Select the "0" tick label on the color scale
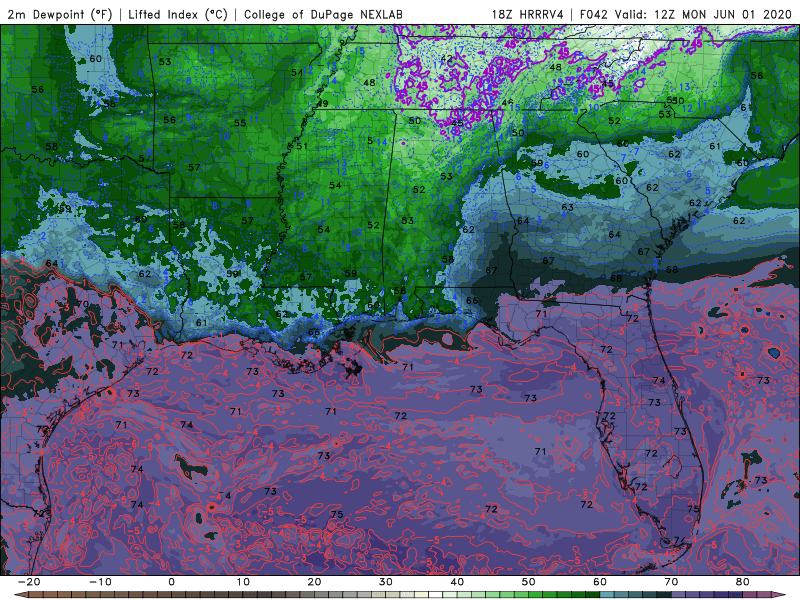The height and width of the screenshot is (600, 800). point(171,582)
